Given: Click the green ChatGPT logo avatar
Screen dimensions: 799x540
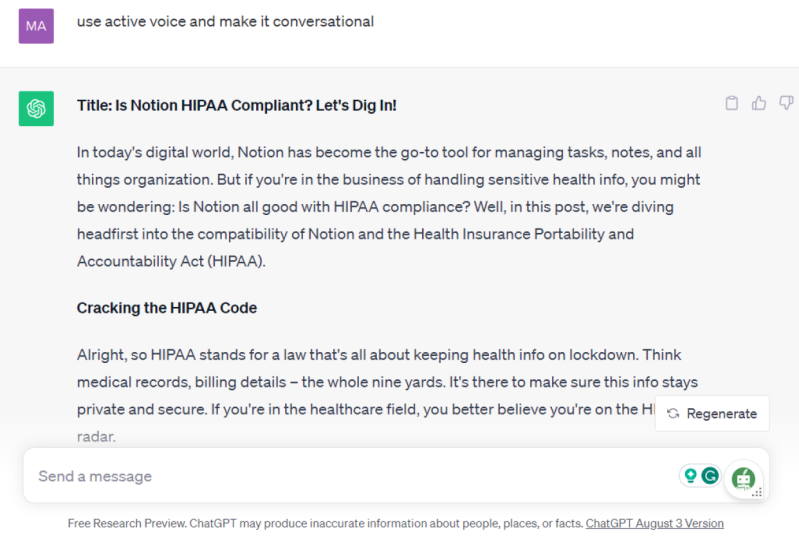Looking at the screenshot, I should click(36, 109).
